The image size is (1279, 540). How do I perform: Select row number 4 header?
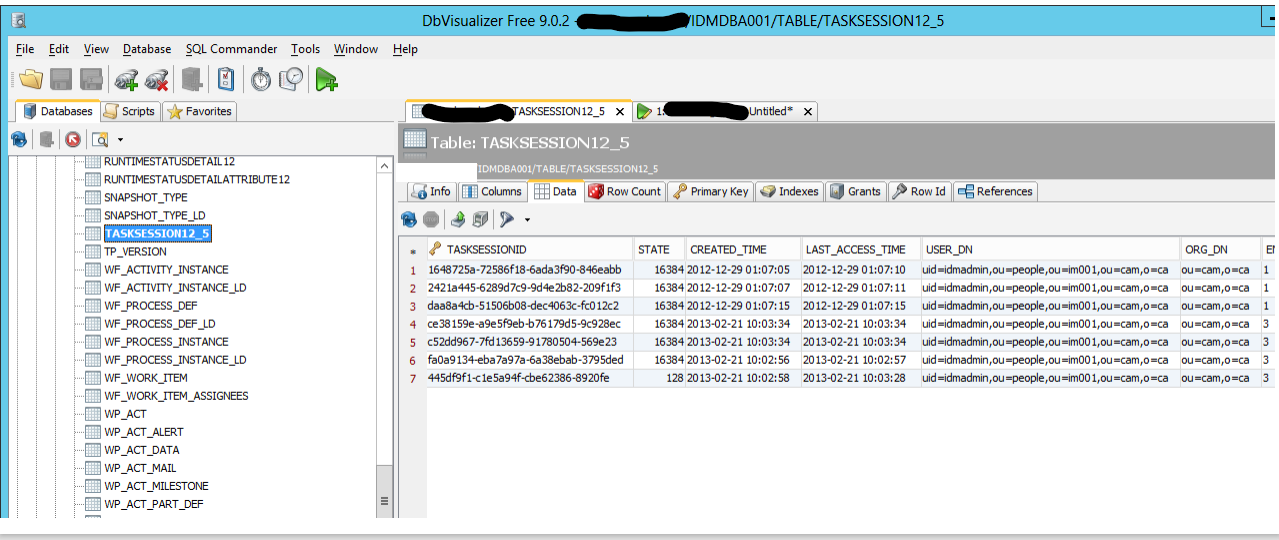click(413, 323)
